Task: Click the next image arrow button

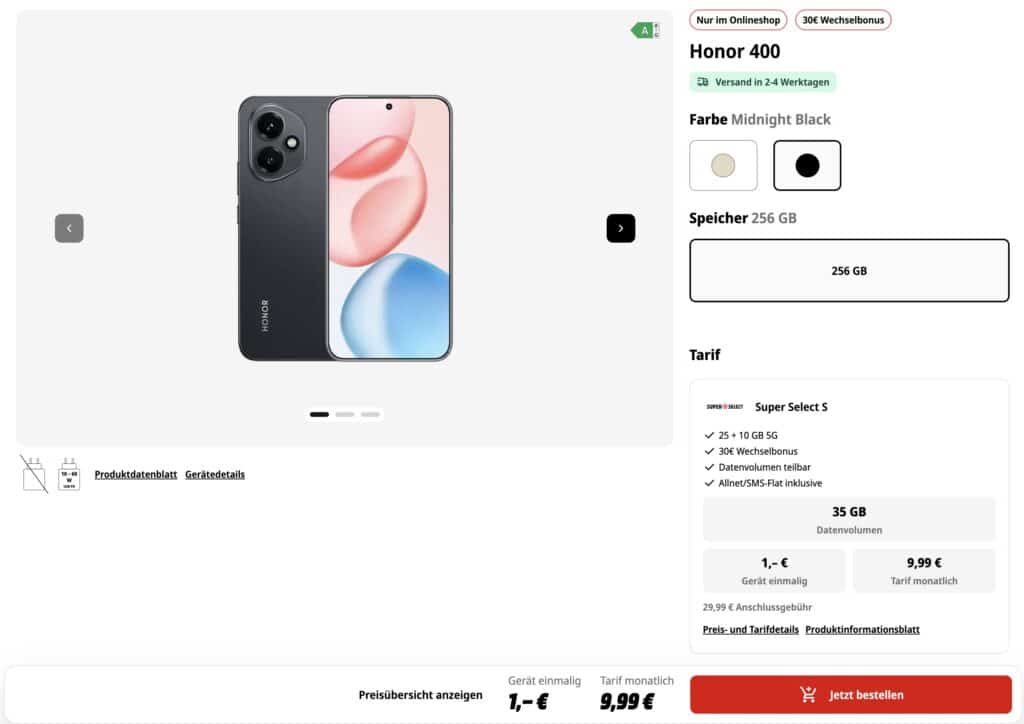Action: point(620,228)
